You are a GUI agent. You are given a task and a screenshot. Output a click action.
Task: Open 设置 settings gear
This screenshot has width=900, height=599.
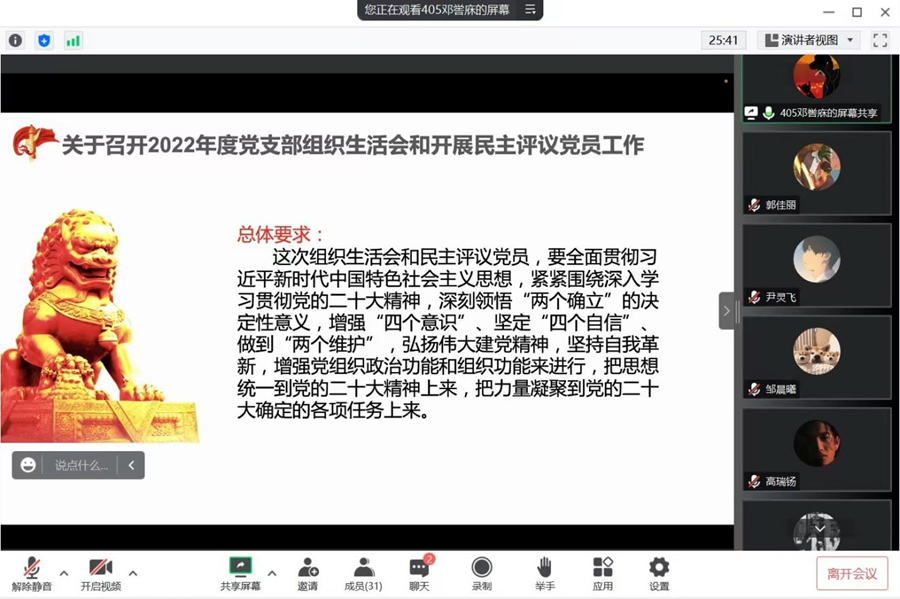coord(659,574)
